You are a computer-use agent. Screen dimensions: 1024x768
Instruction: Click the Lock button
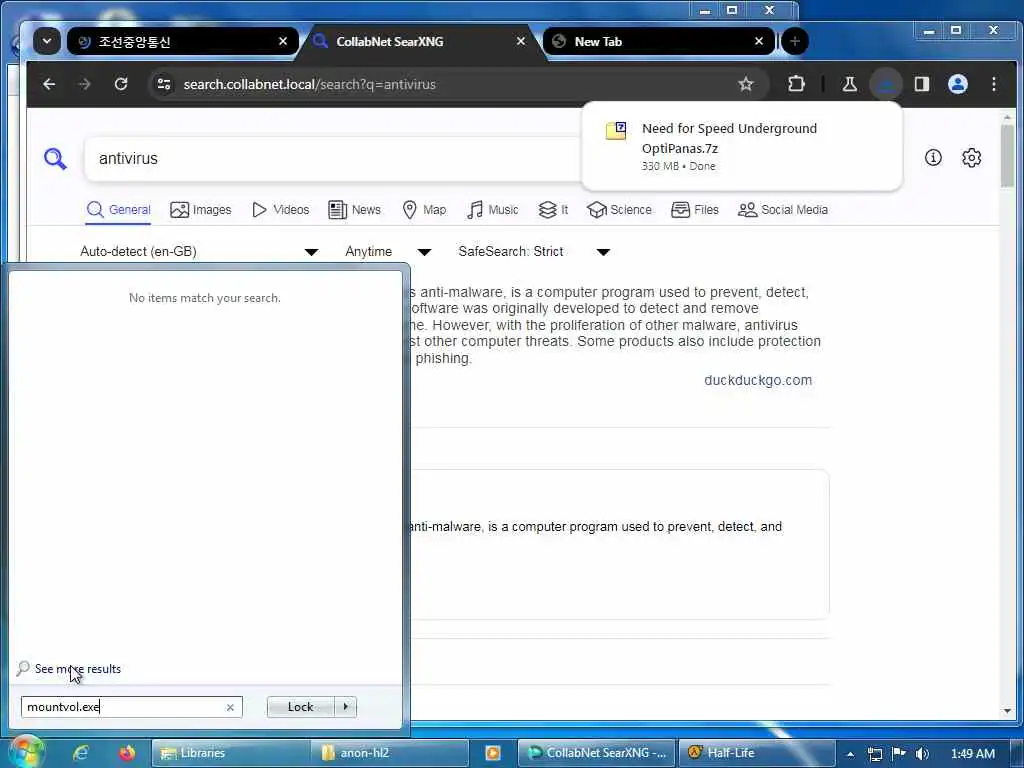(x=300, y=707)
